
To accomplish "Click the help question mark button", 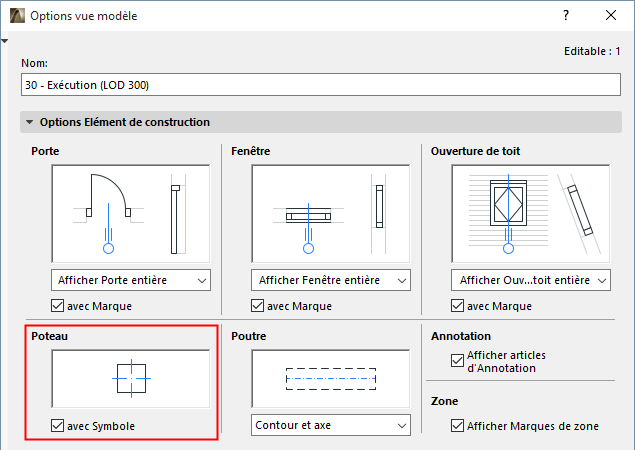I will (x=566, y=16).
